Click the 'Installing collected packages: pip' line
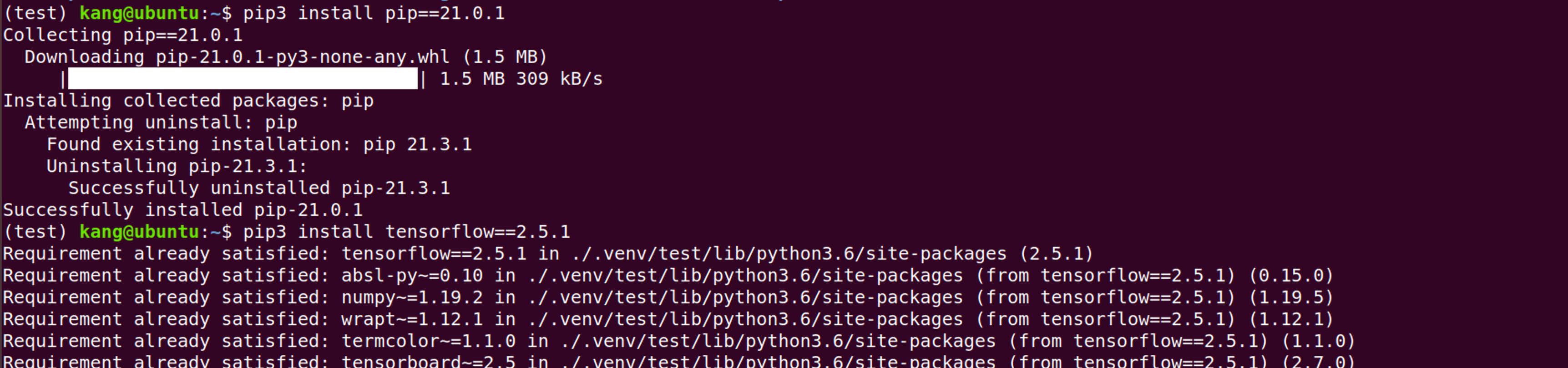The image size is (1568, 368). tap(188, 101)
